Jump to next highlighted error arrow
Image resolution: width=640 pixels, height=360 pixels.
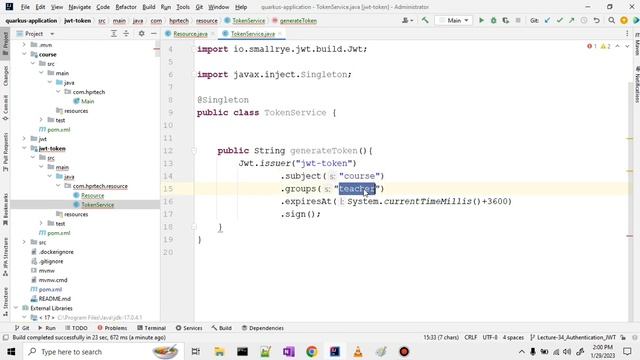tap(627, 47)
